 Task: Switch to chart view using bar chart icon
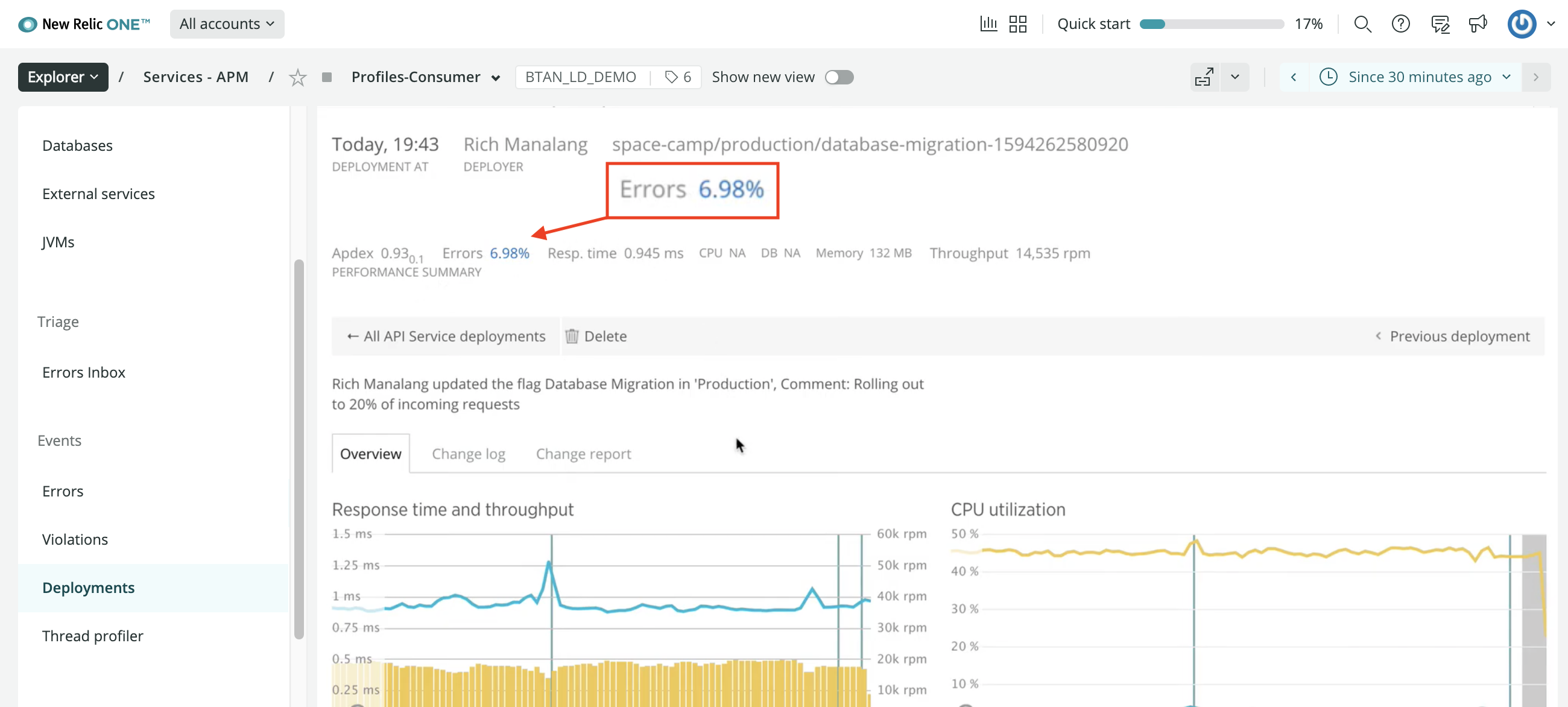coord(988,24)
